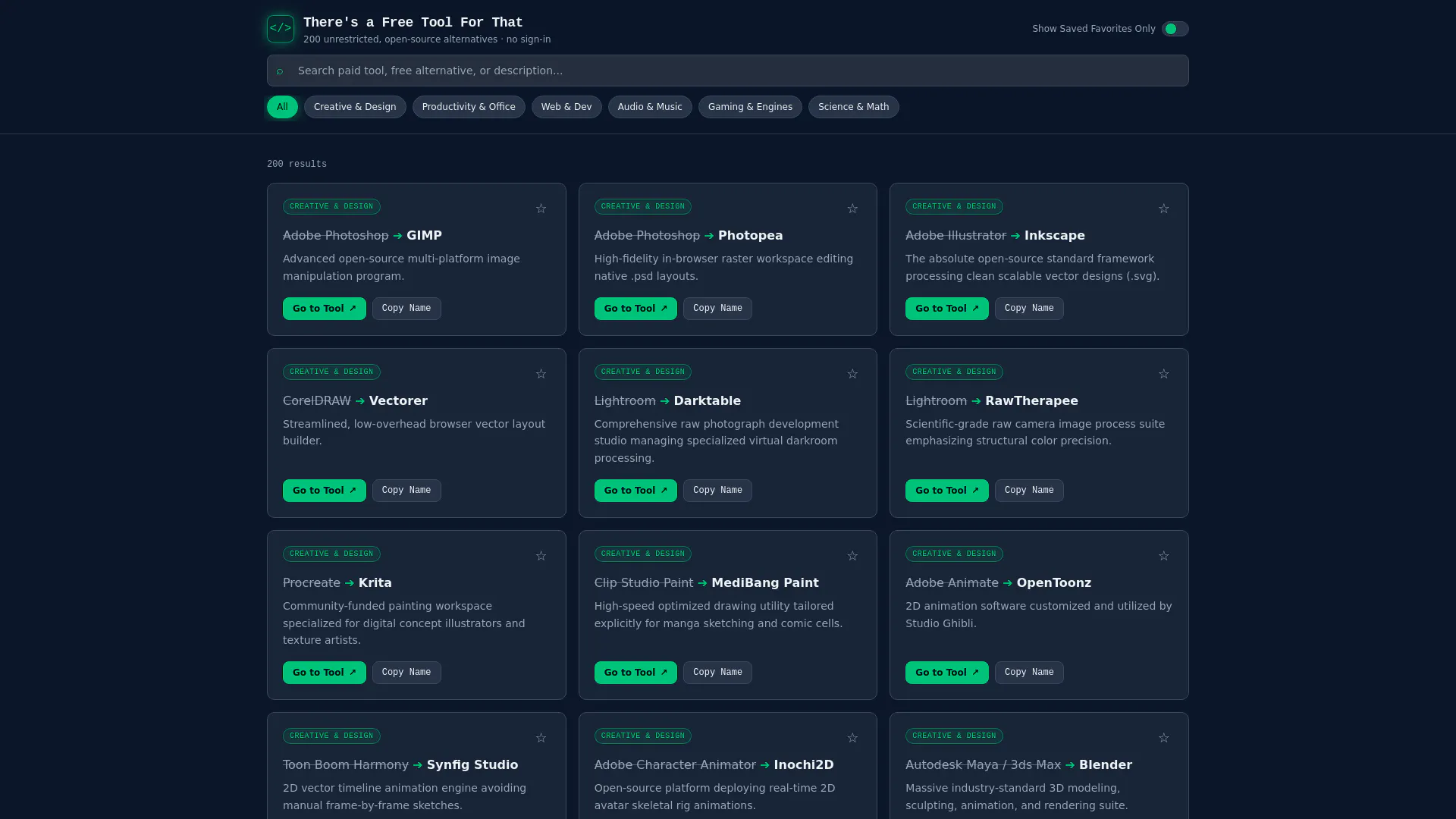Click the 200 results count text

click(x=297, y=165)
